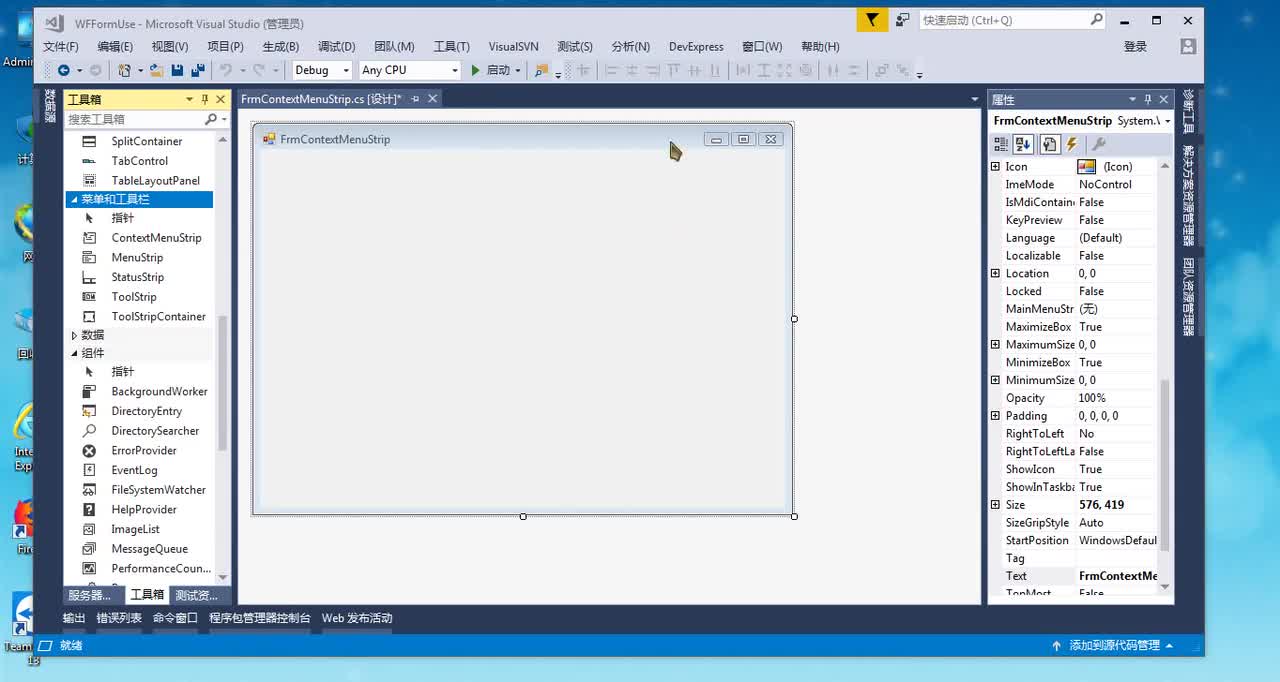
Task: Click 添加到源代码管理 in status bar
Action: [1114, 646]
